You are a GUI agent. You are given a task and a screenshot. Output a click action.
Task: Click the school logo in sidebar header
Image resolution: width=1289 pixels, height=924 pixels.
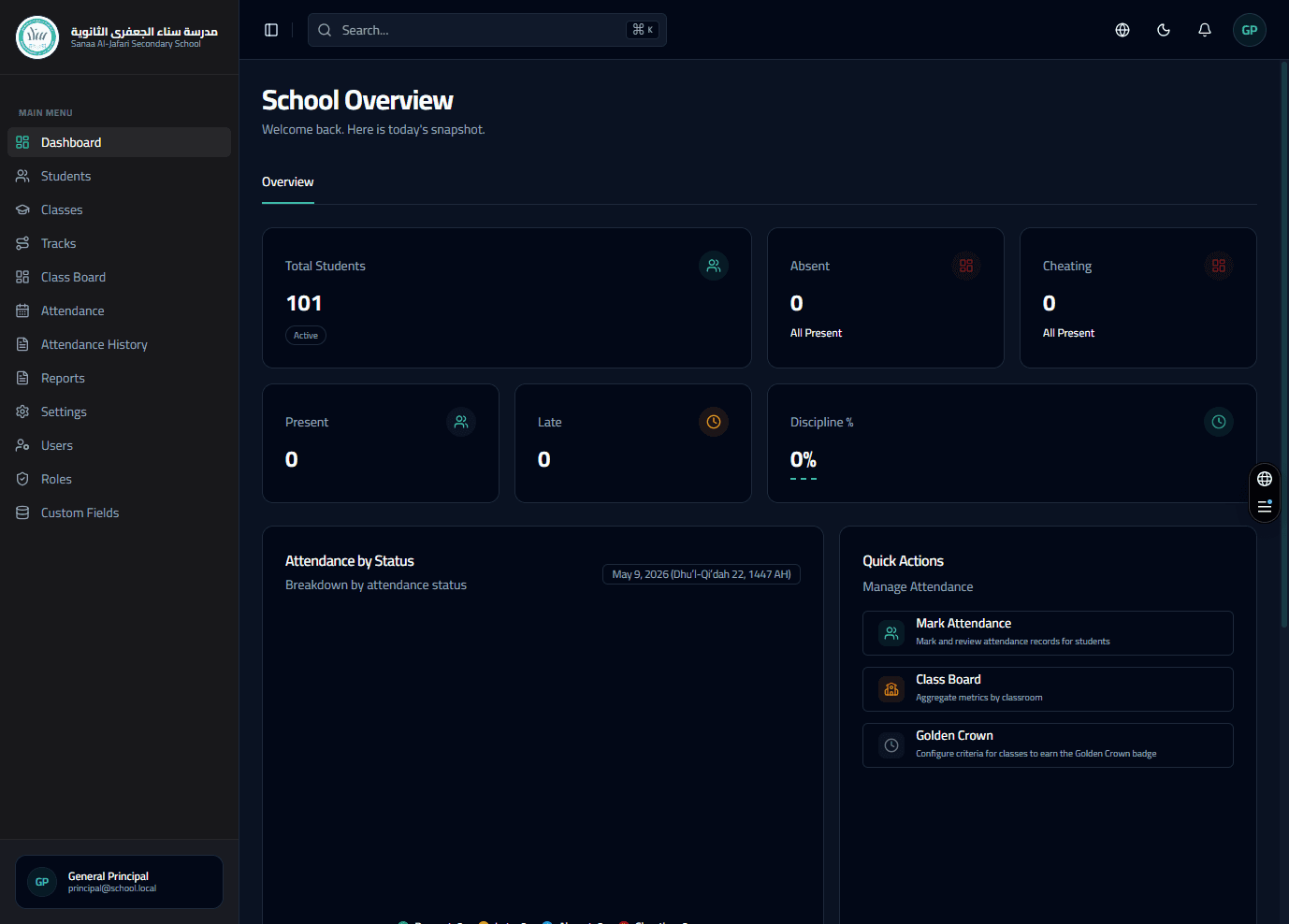click(x=37, y=37)
